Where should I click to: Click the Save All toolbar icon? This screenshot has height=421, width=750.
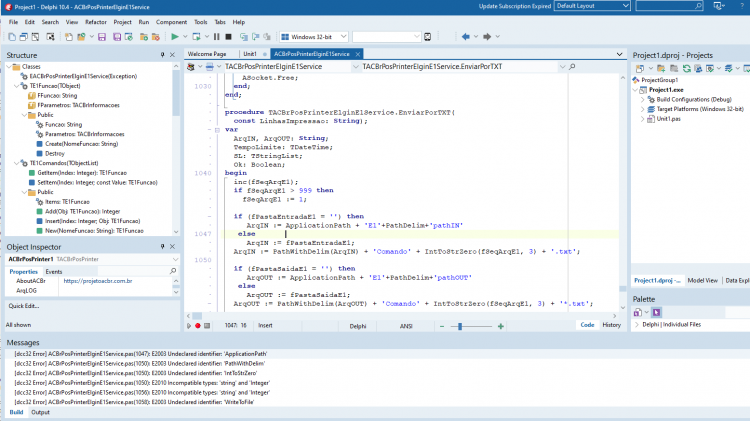tap(117, 37)
